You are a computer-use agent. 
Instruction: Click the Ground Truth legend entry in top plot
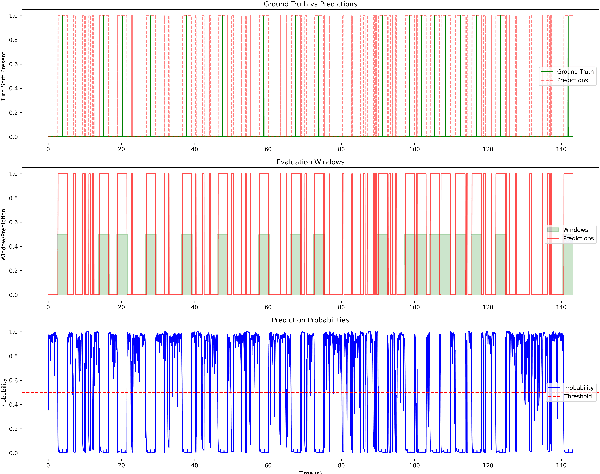[574, 72]
